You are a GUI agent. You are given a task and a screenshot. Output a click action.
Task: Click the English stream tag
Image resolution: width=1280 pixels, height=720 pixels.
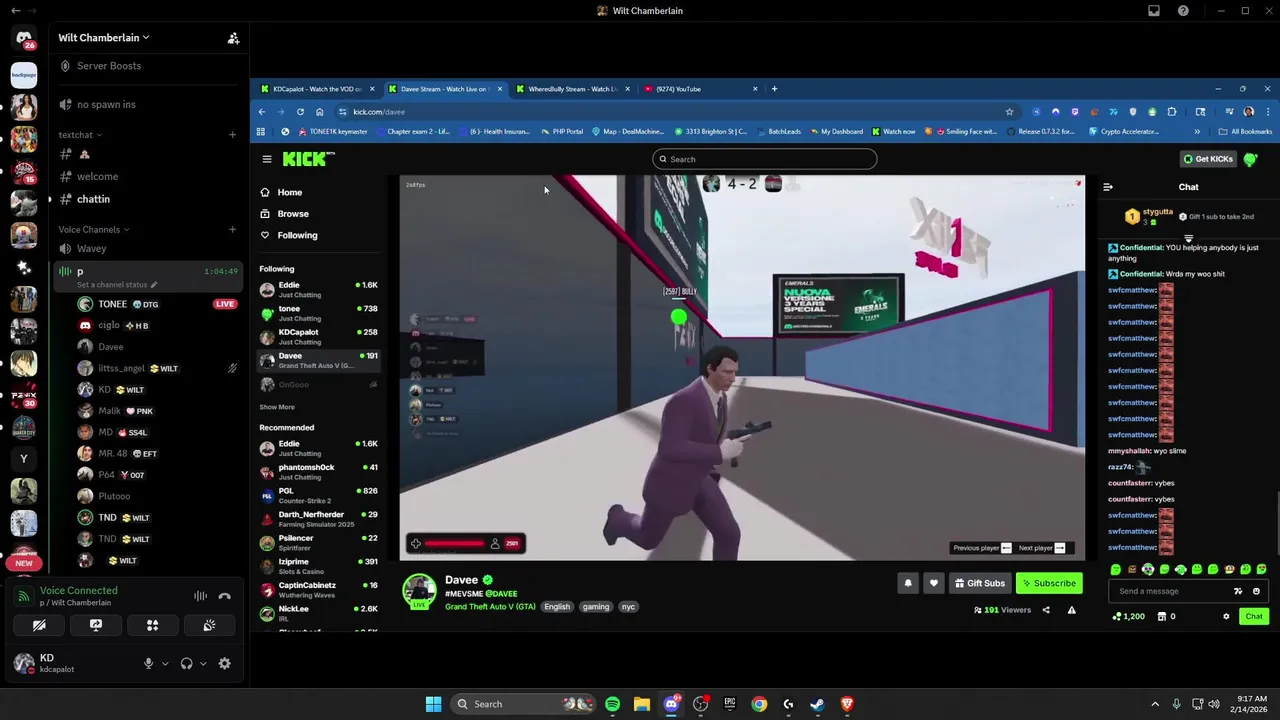pos(557,607)
